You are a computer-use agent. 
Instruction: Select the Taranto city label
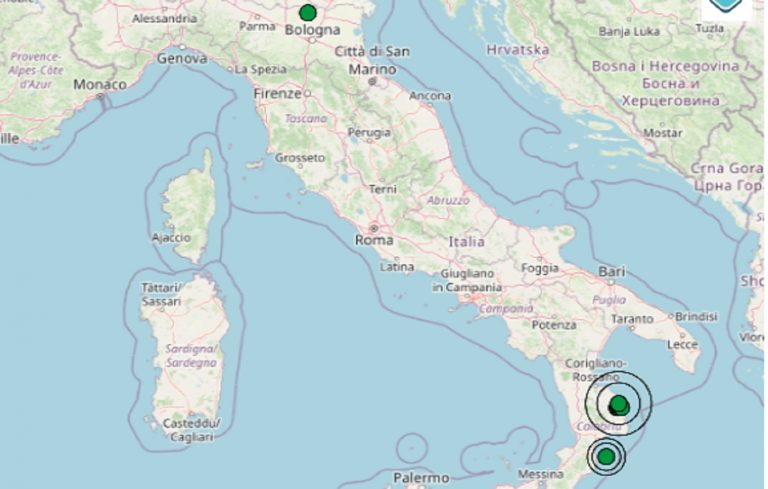631,319
